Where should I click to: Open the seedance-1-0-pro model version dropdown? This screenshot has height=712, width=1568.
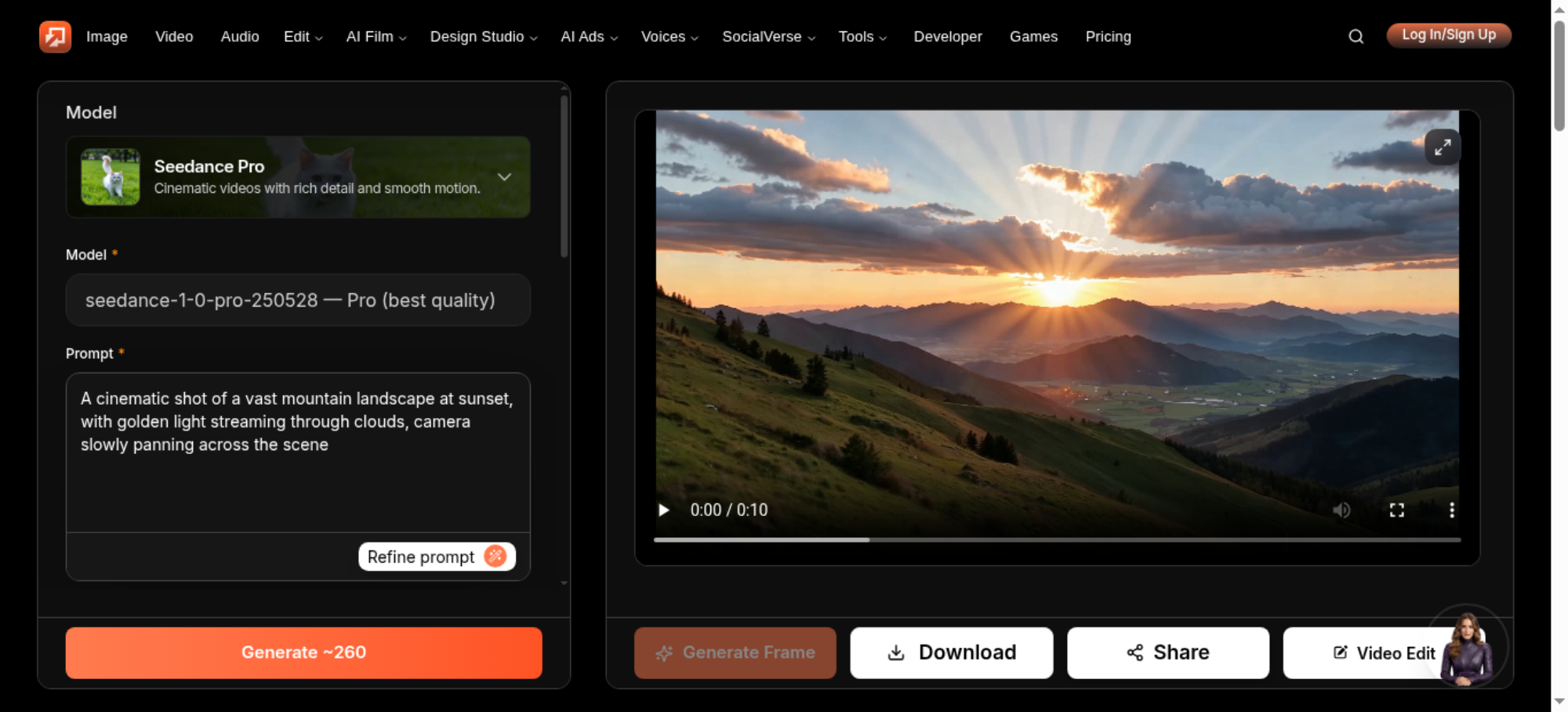pyautogui.click(x=298, y=300)
